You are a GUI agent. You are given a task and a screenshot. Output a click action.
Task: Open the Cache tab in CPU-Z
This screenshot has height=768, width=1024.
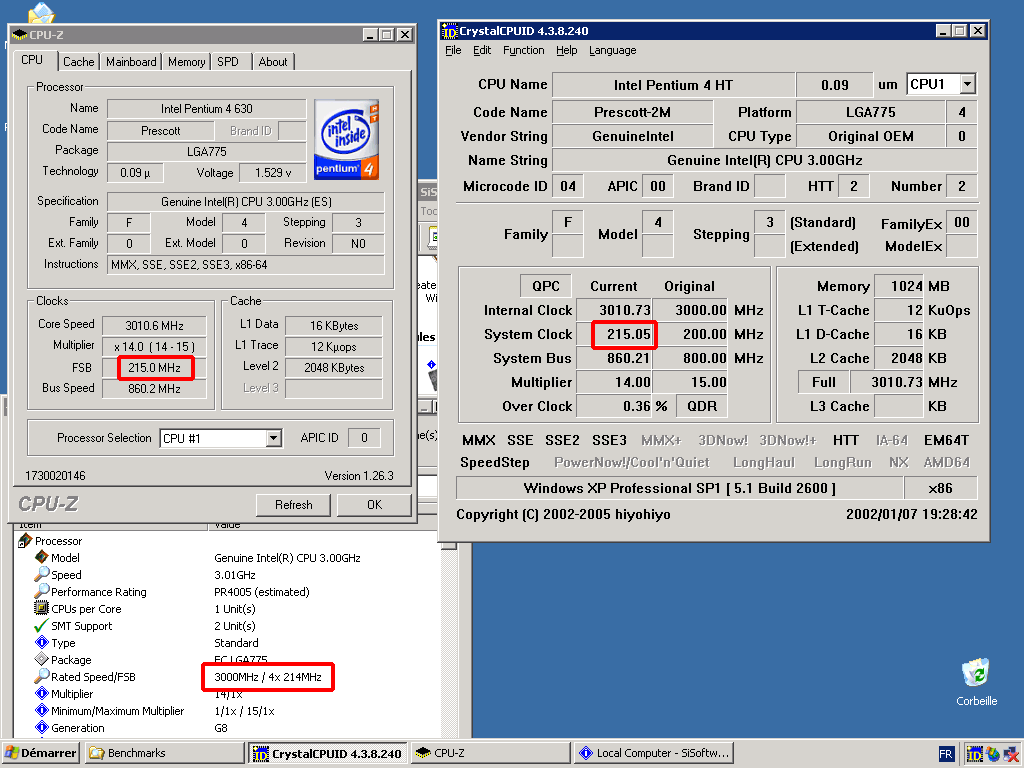point(78,61)
